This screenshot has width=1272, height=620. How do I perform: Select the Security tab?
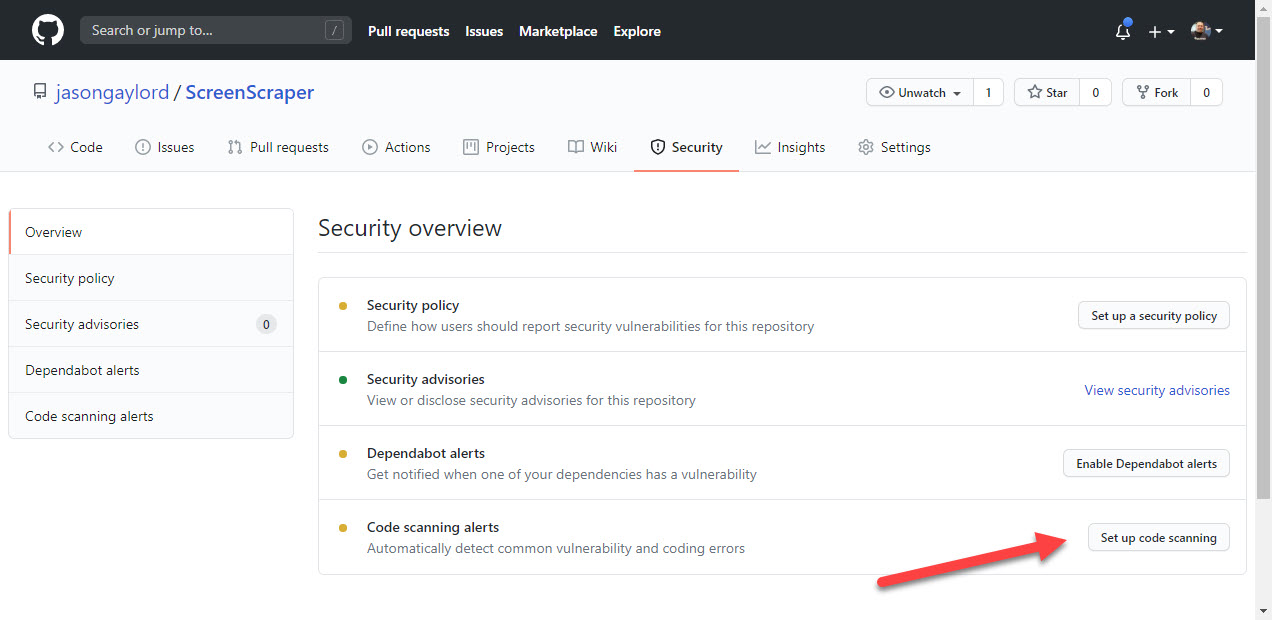(x=686, y=147)
